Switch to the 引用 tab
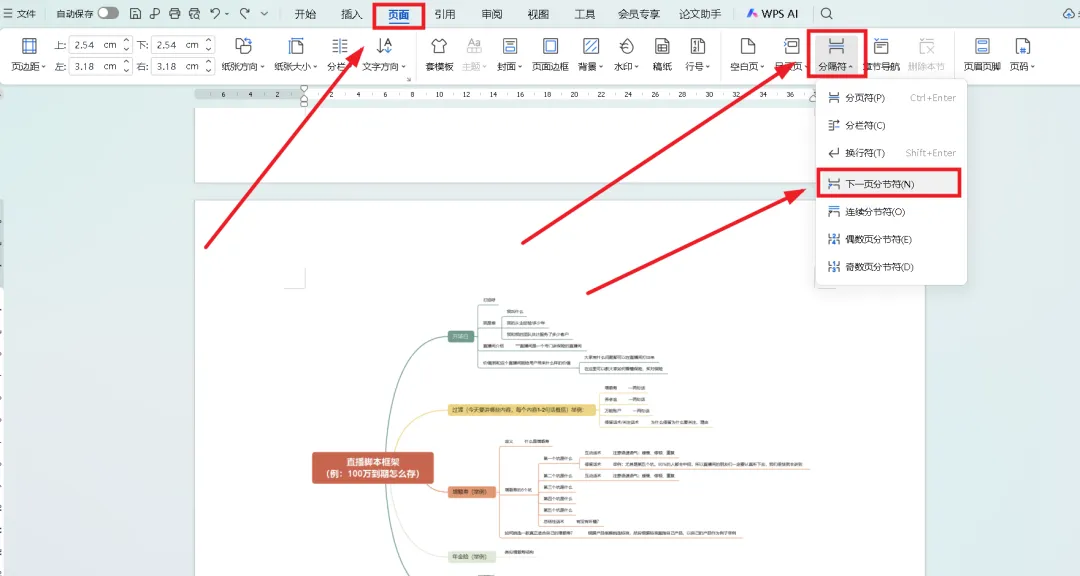 [x=445, y=14]
